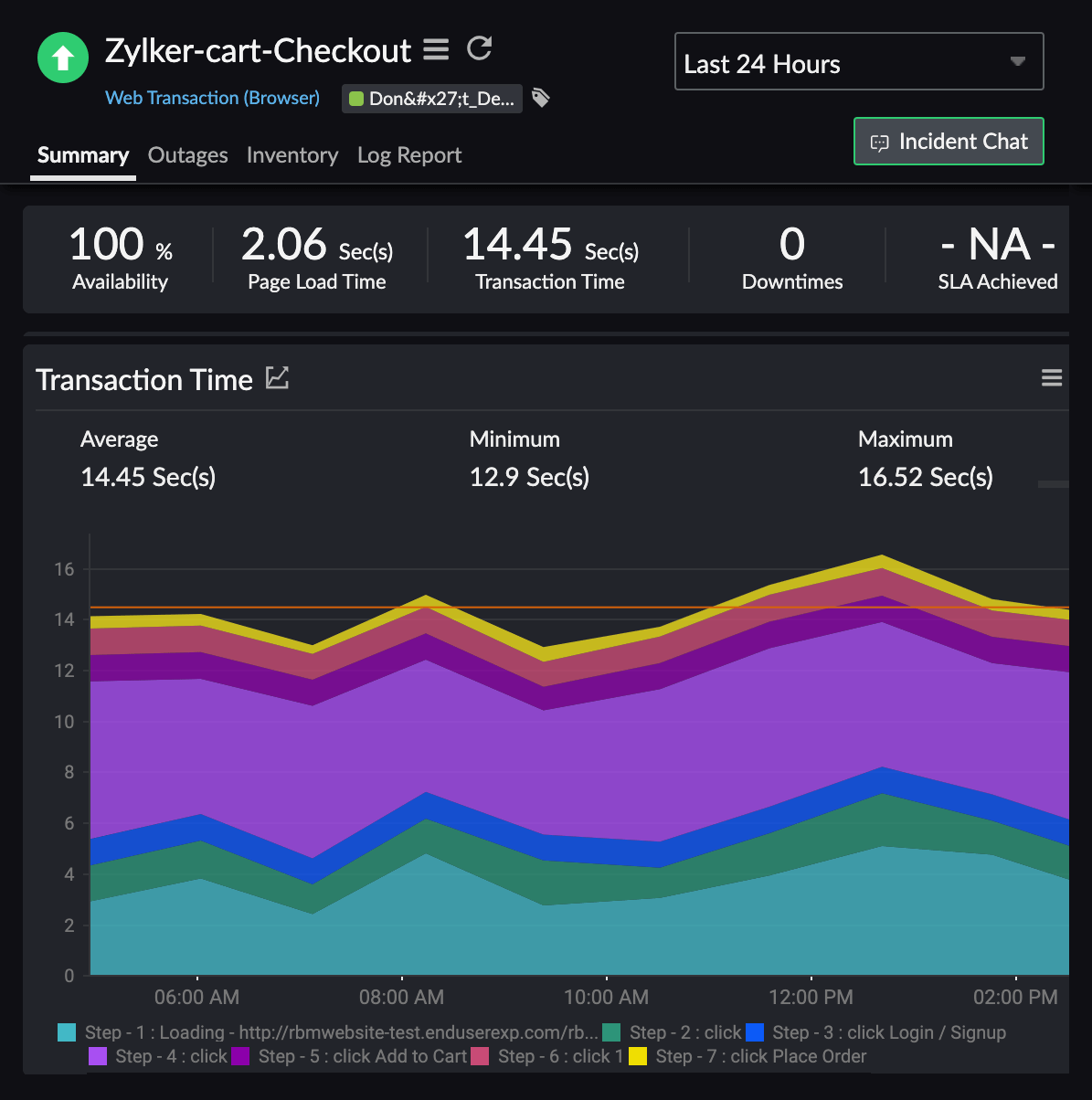
Task: Open the monitor hamburger menu beside Zylker-cart-Checkout
Action: click(x=436, y=49)
